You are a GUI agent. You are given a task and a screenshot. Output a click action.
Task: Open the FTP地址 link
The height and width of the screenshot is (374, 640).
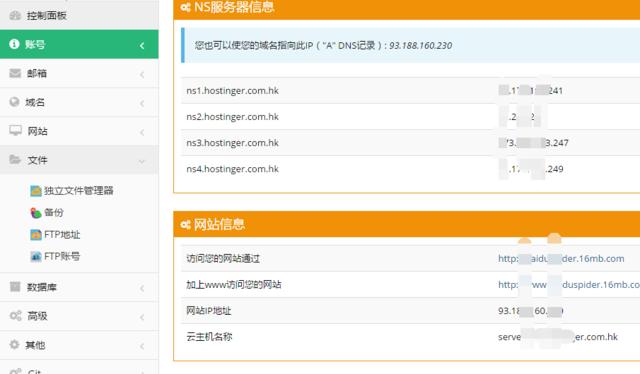(x=62, y=235)
